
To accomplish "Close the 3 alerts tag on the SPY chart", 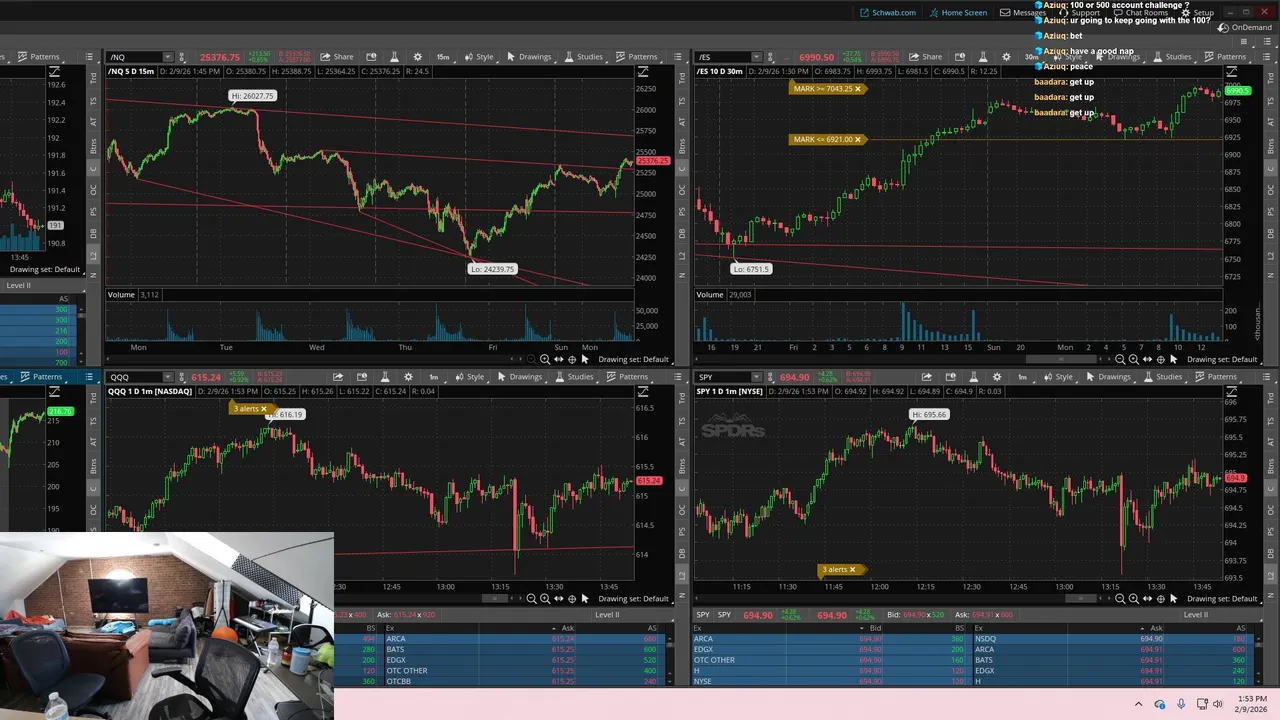I will 852,570.
